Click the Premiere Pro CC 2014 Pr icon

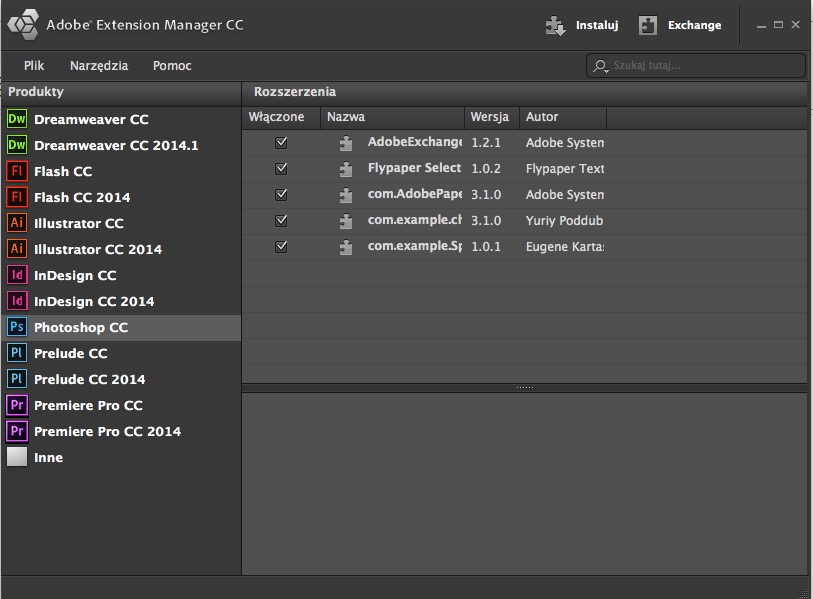(x=17, y=431)
